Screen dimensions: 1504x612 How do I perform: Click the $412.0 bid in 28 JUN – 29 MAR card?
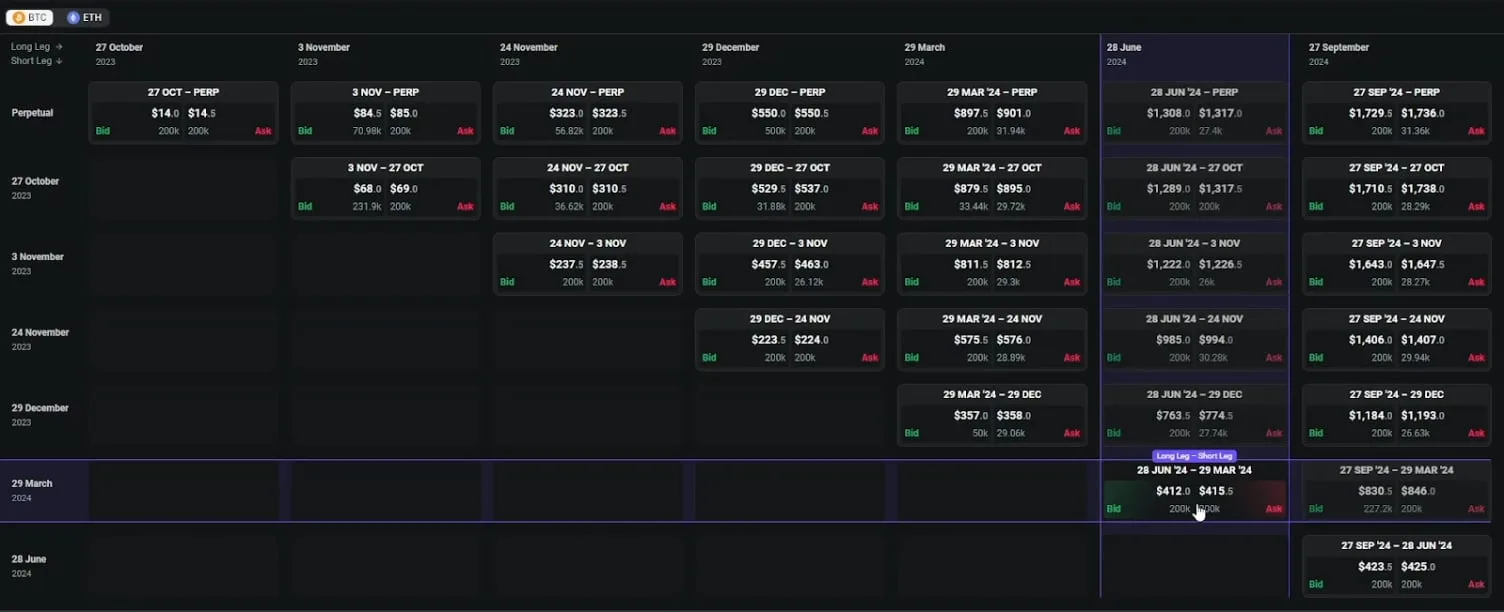tap(1173, 491)
